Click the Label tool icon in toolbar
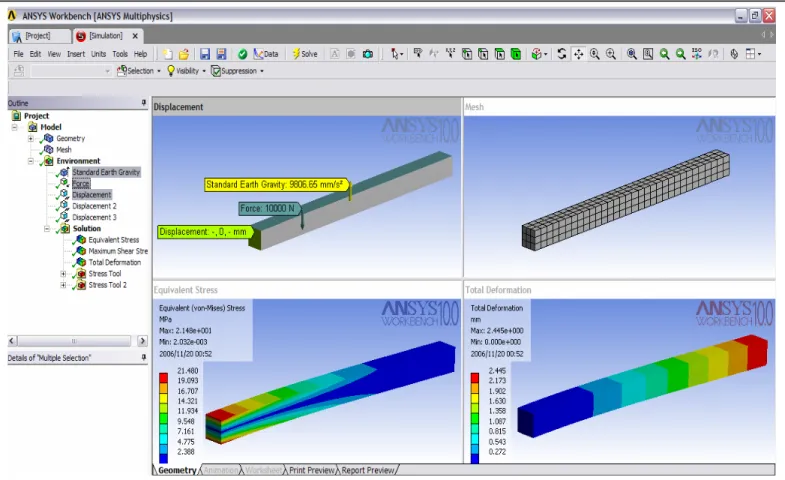 click(418, 54)
